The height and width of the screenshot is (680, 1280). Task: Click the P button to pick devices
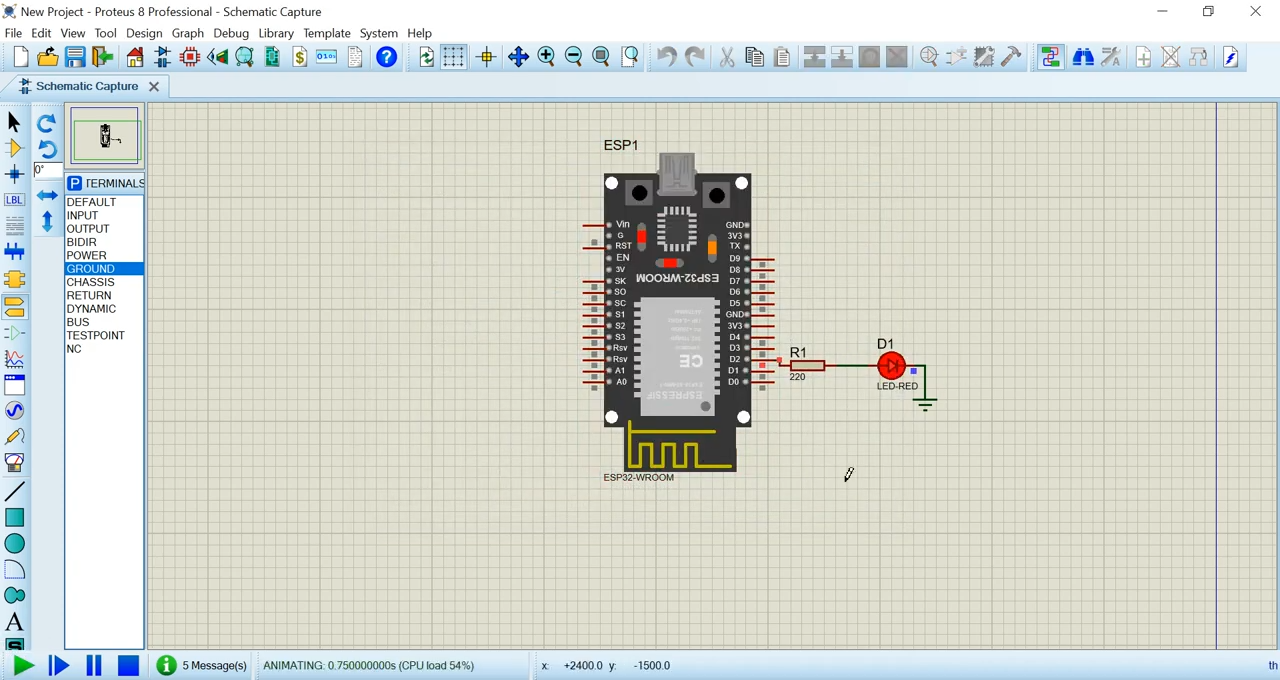(75, 183)
